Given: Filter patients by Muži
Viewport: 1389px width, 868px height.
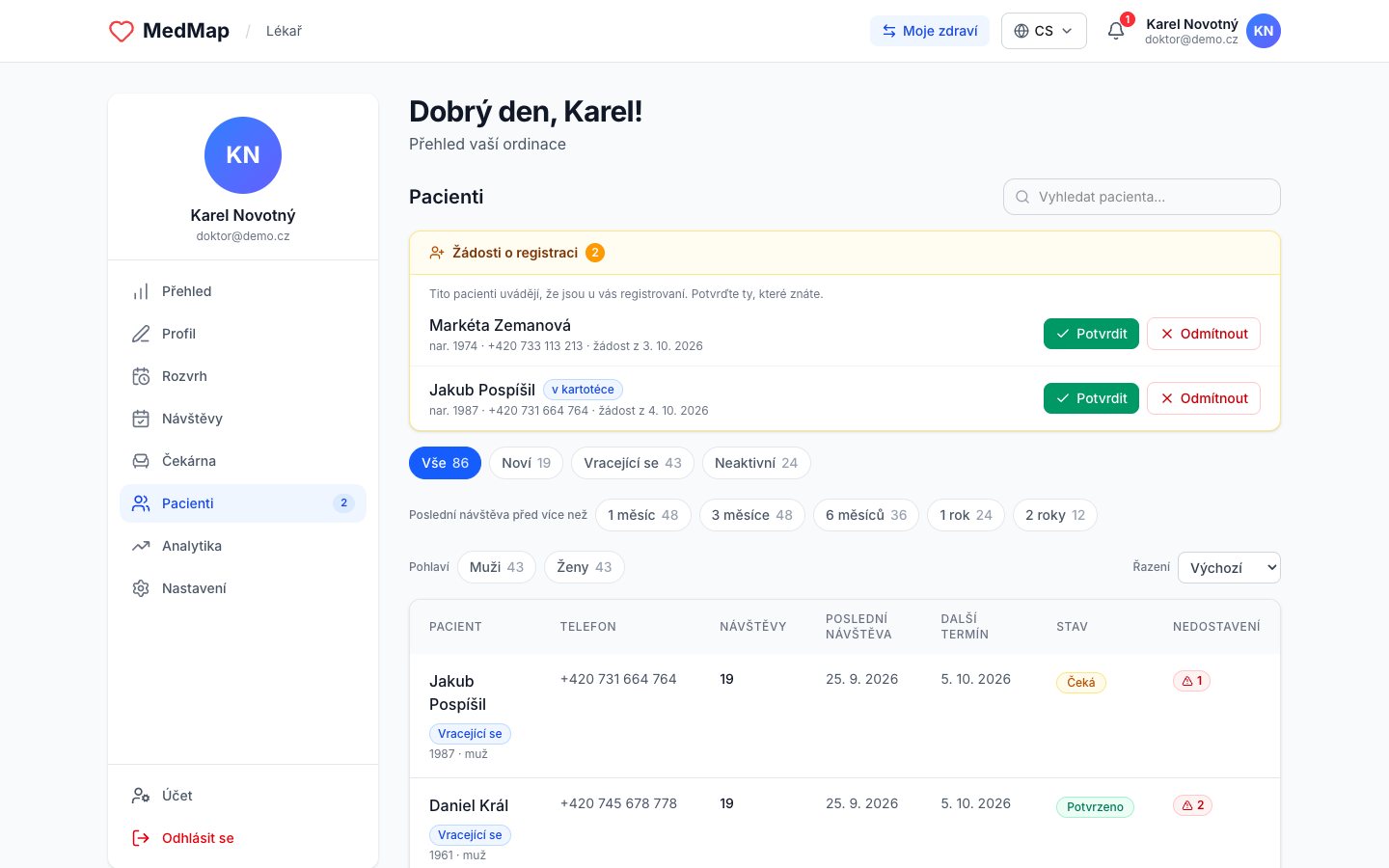Looking at the screenshot, I should (497, 567).
